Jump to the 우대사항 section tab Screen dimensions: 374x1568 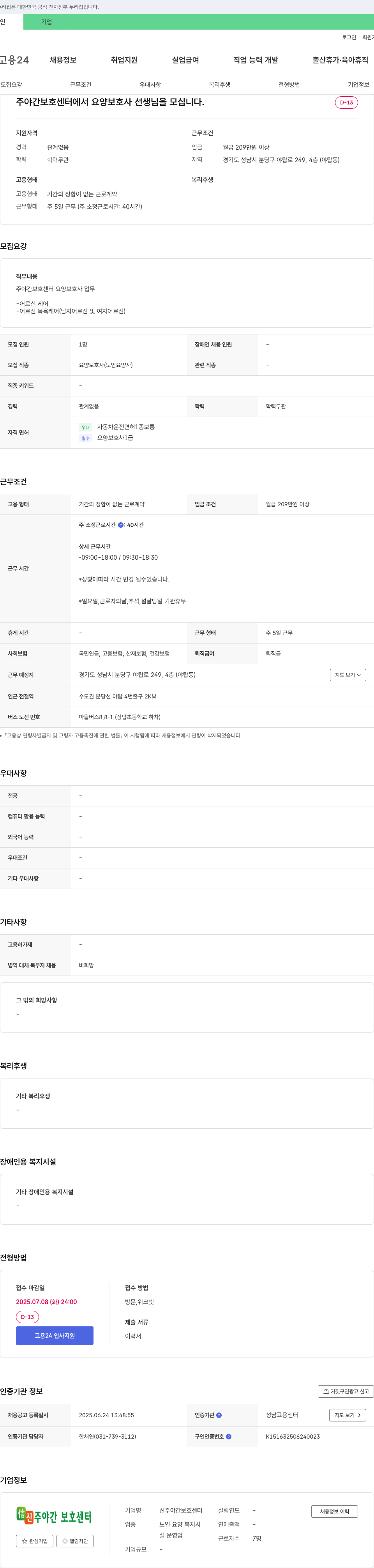[x=150, y=85]
